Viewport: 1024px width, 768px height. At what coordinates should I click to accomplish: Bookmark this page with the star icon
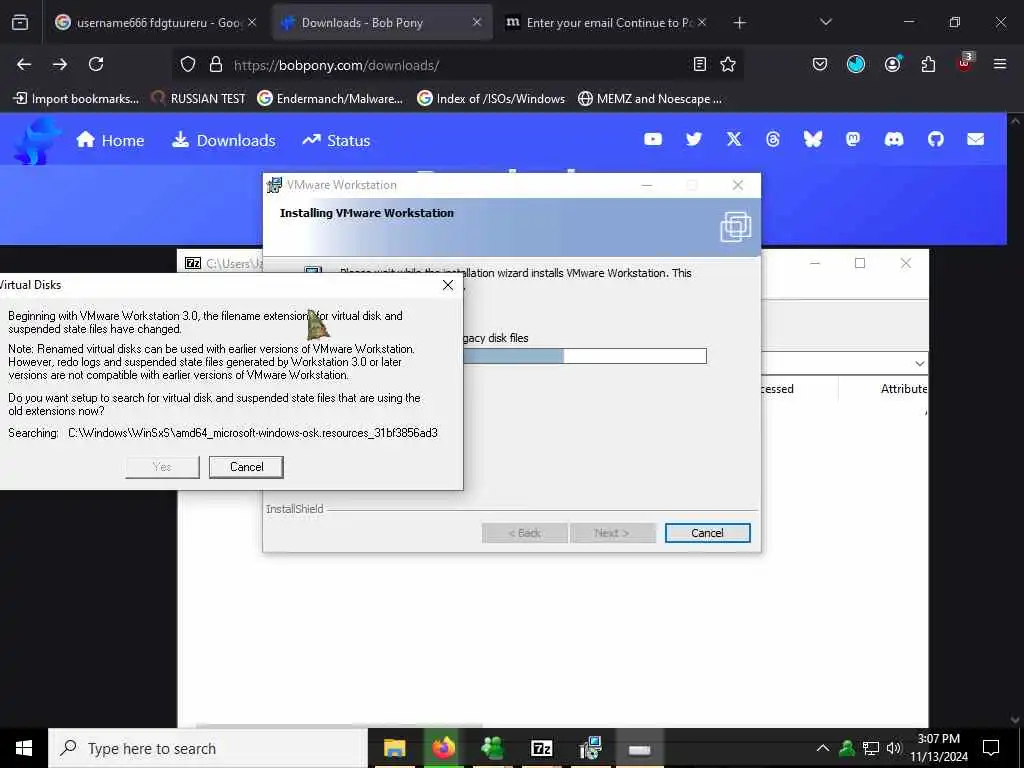pyautogui.click(x=728, y=64)
